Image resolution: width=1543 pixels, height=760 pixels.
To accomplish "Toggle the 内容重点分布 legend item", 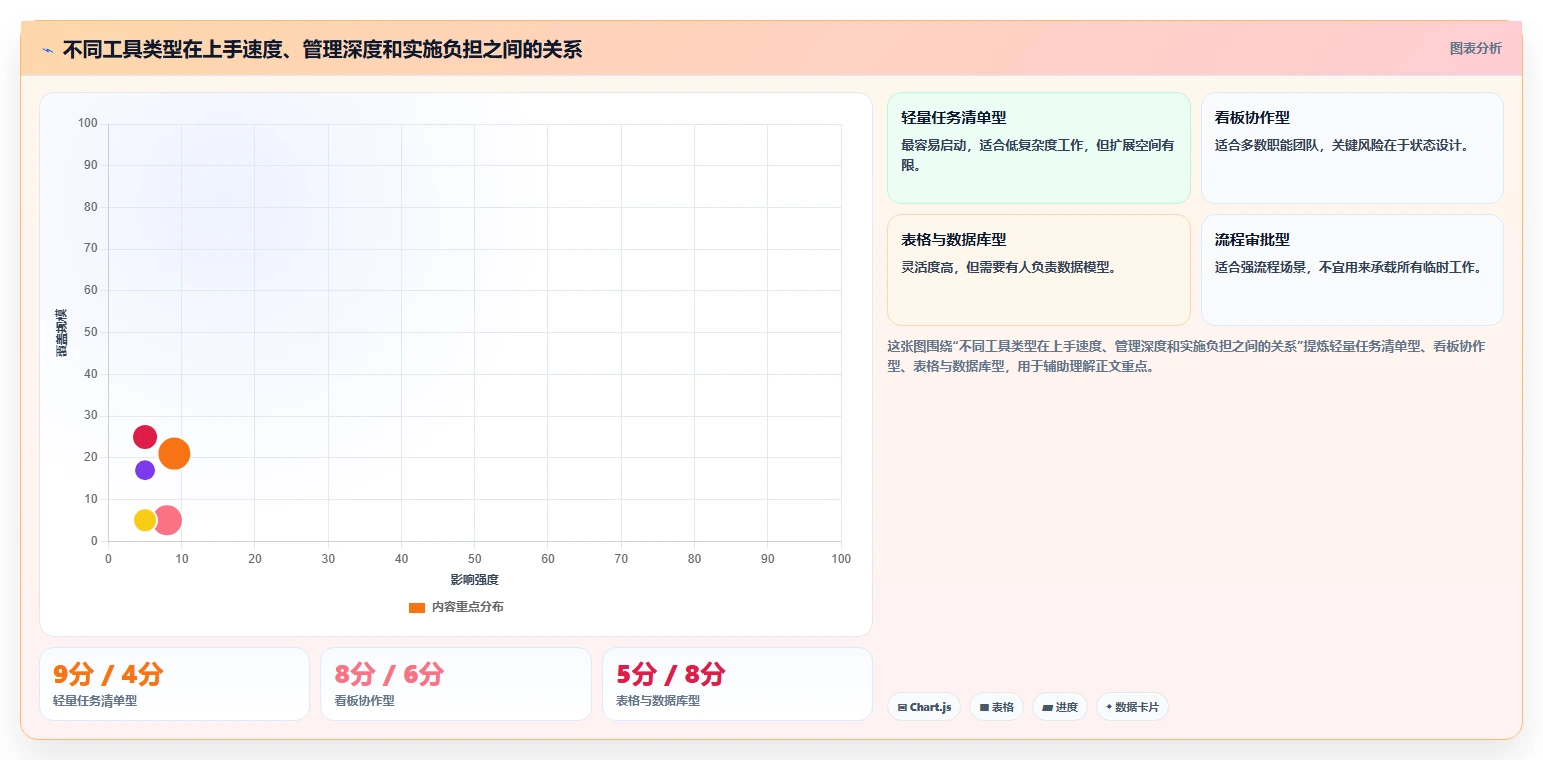I will [456, 607].
